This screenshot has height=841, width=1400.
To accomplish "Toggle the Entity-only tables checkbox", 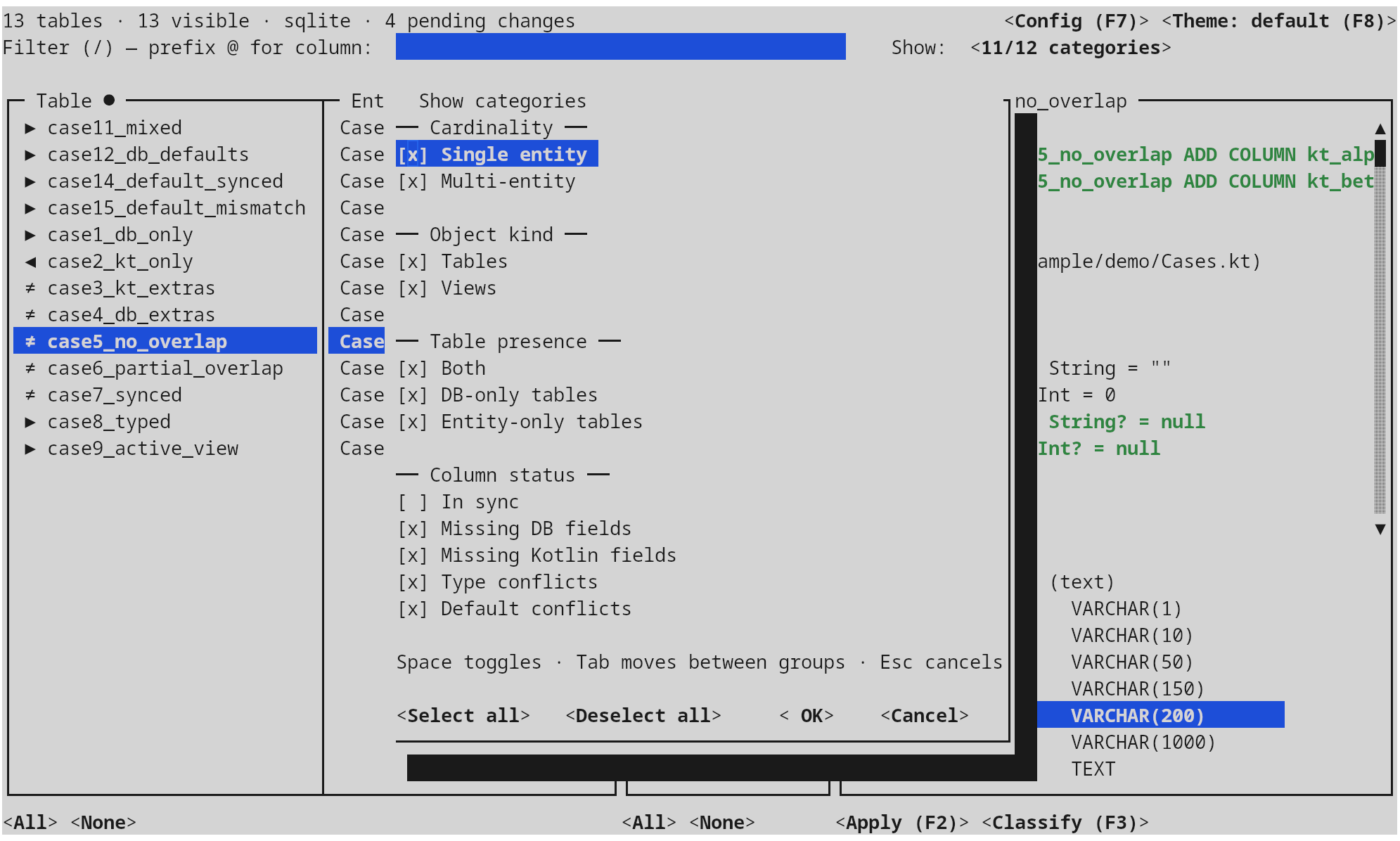I will coord(413,422).
